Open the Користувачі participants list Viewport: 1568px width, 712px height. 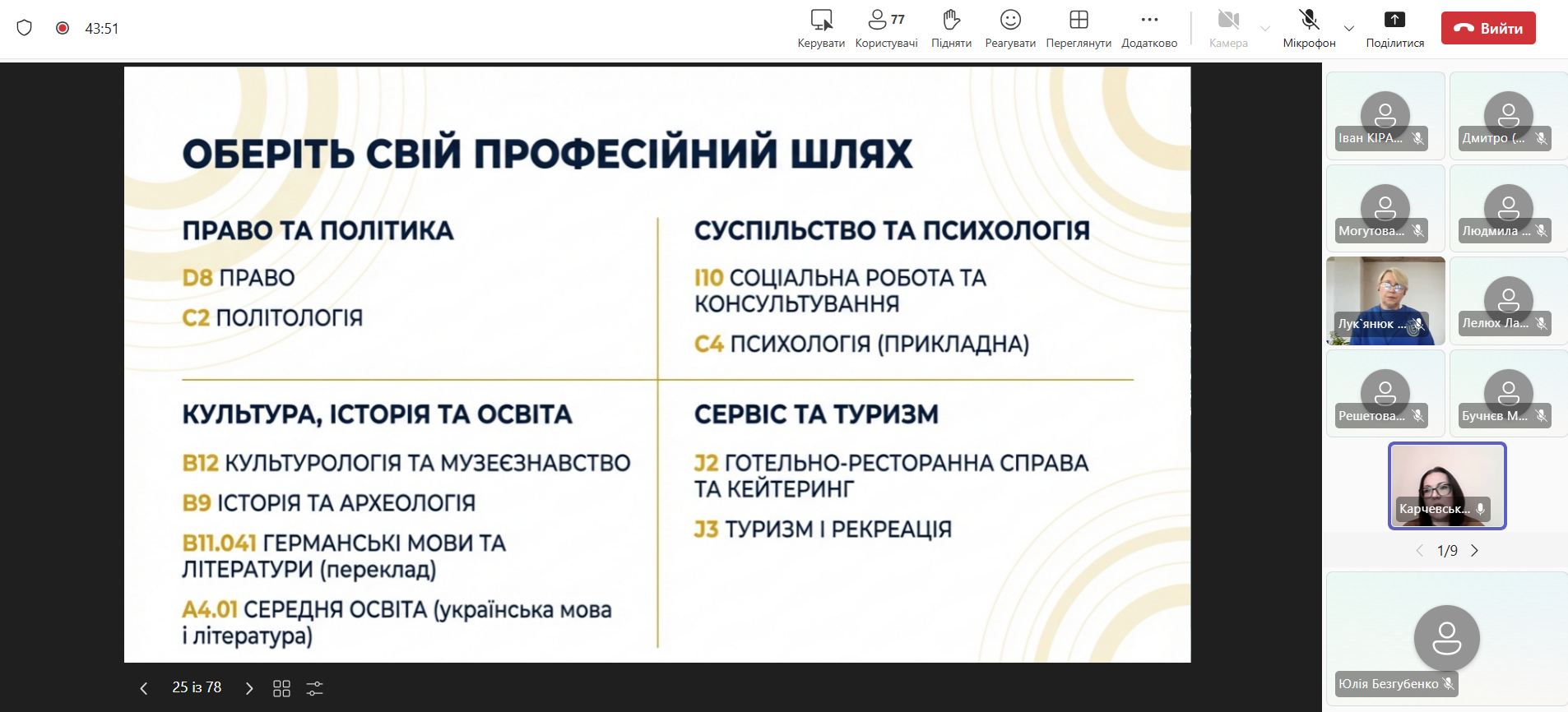886,29
